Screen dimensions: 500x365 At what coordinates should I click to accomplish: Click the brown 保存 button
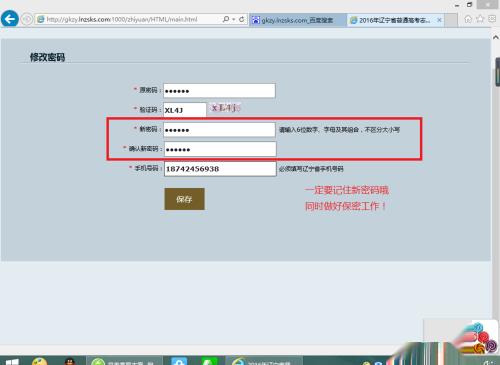click(184, 199)
